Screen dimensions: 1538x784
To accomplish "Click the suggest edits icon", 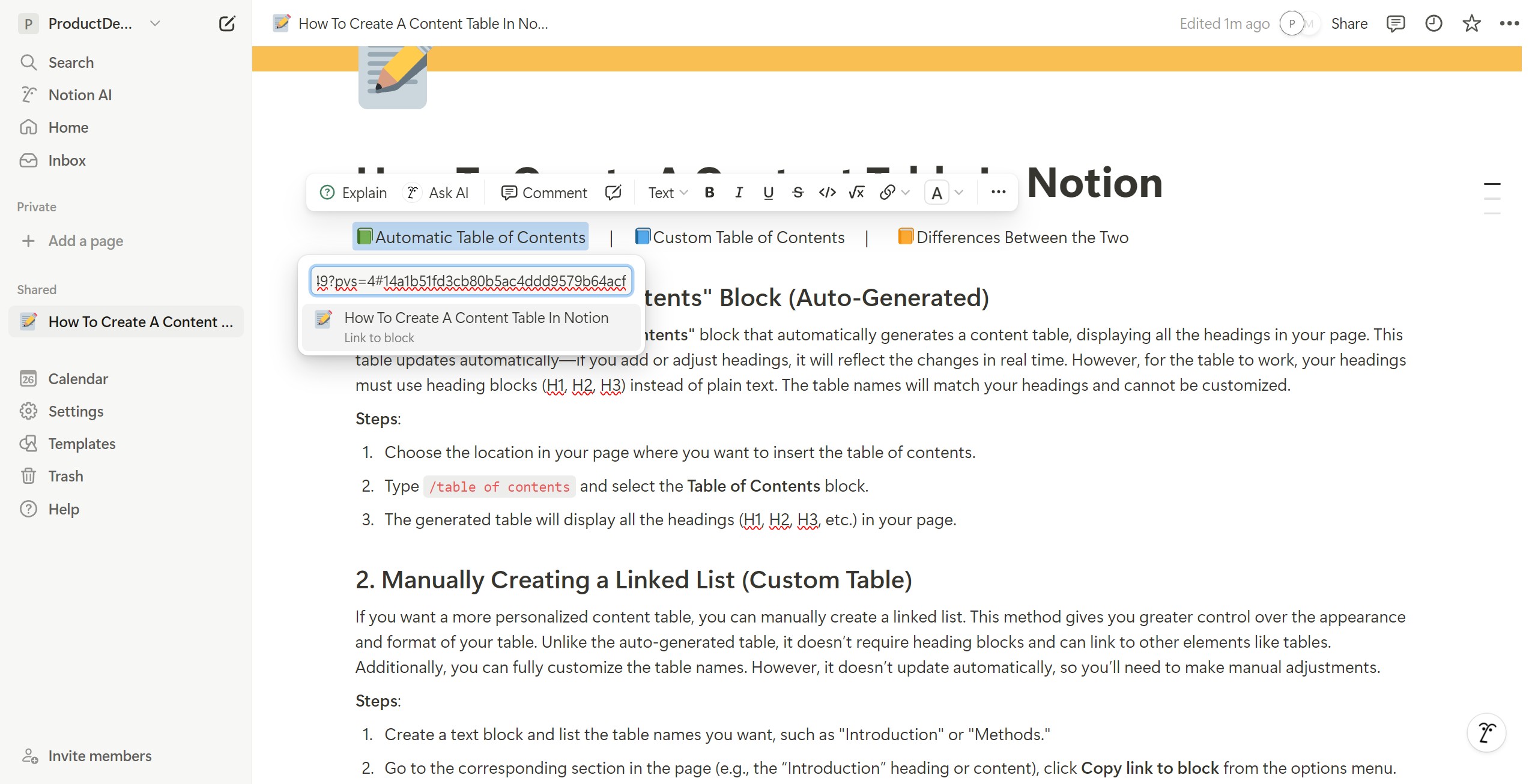I will point(613,193).
